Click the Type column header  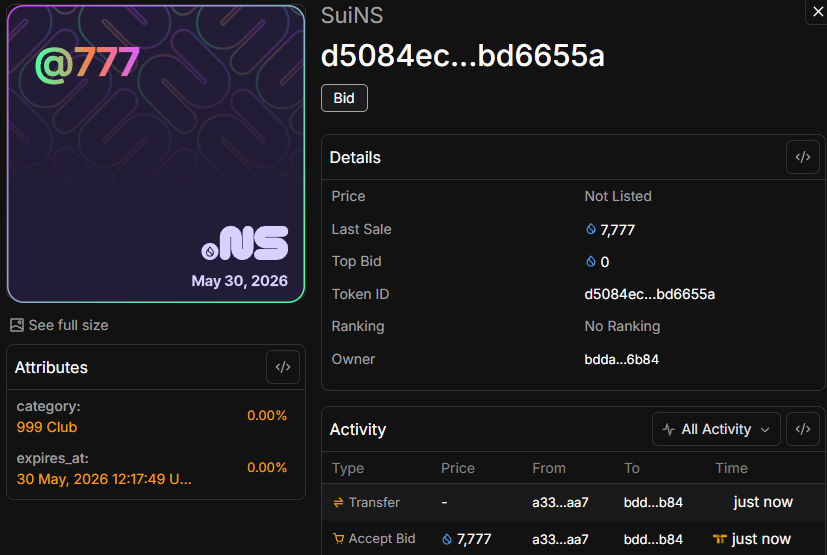348,468
